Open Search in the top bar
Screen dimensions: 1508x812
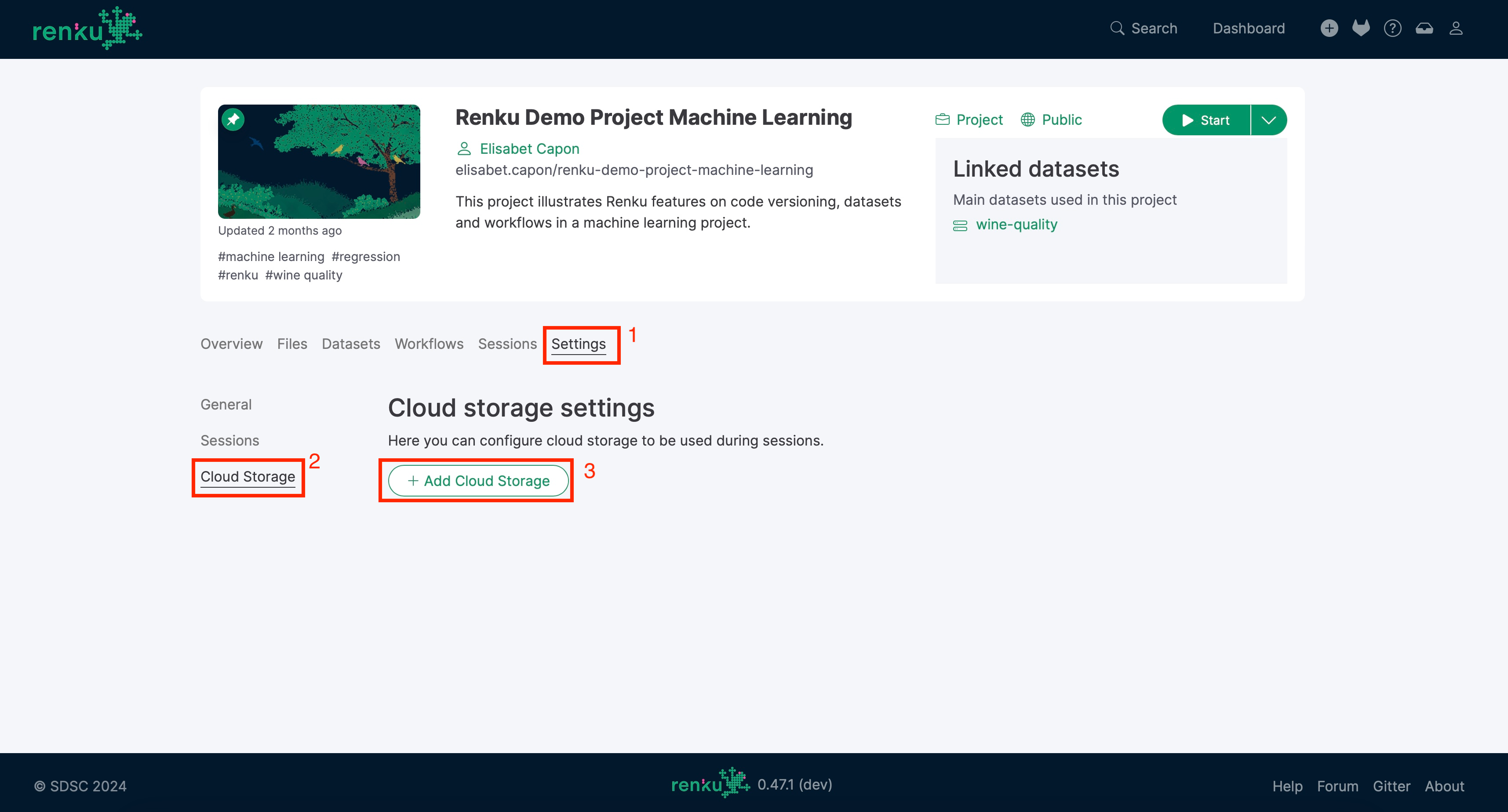(1143, 28)
